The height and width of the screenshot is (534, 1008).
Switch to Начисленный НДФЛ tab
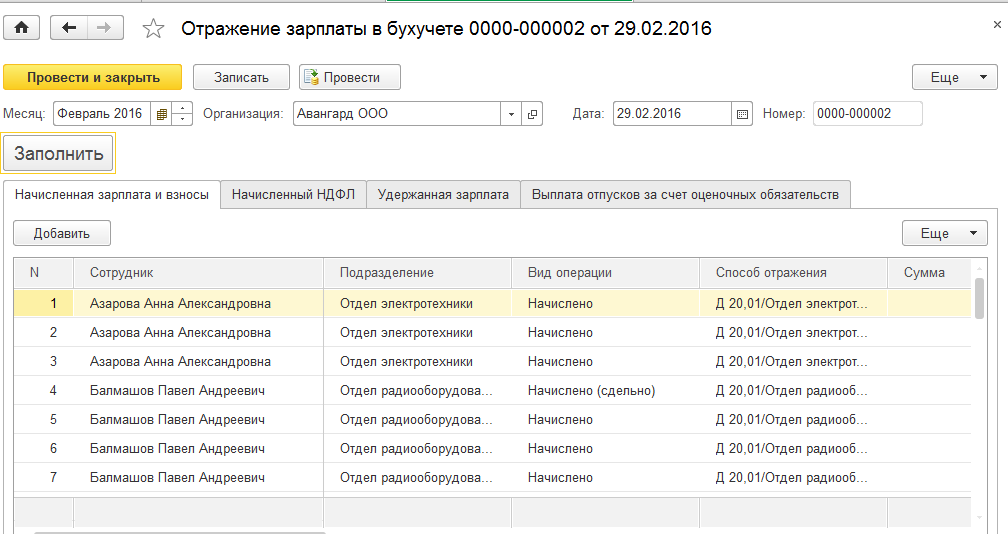293,194
